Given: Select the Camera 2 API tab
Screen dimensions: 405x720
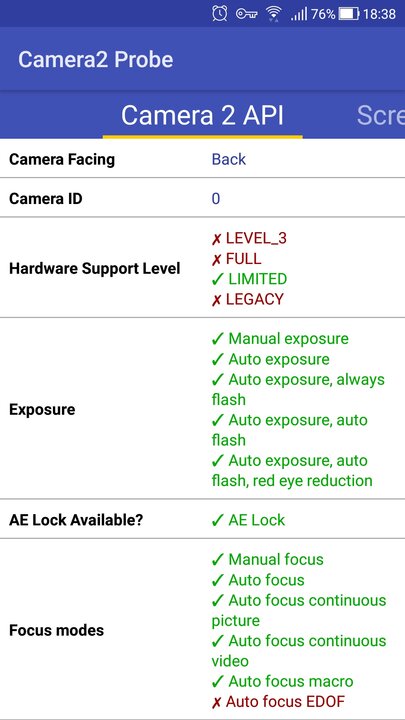Looking at the screenshot, I should [202, 115].
